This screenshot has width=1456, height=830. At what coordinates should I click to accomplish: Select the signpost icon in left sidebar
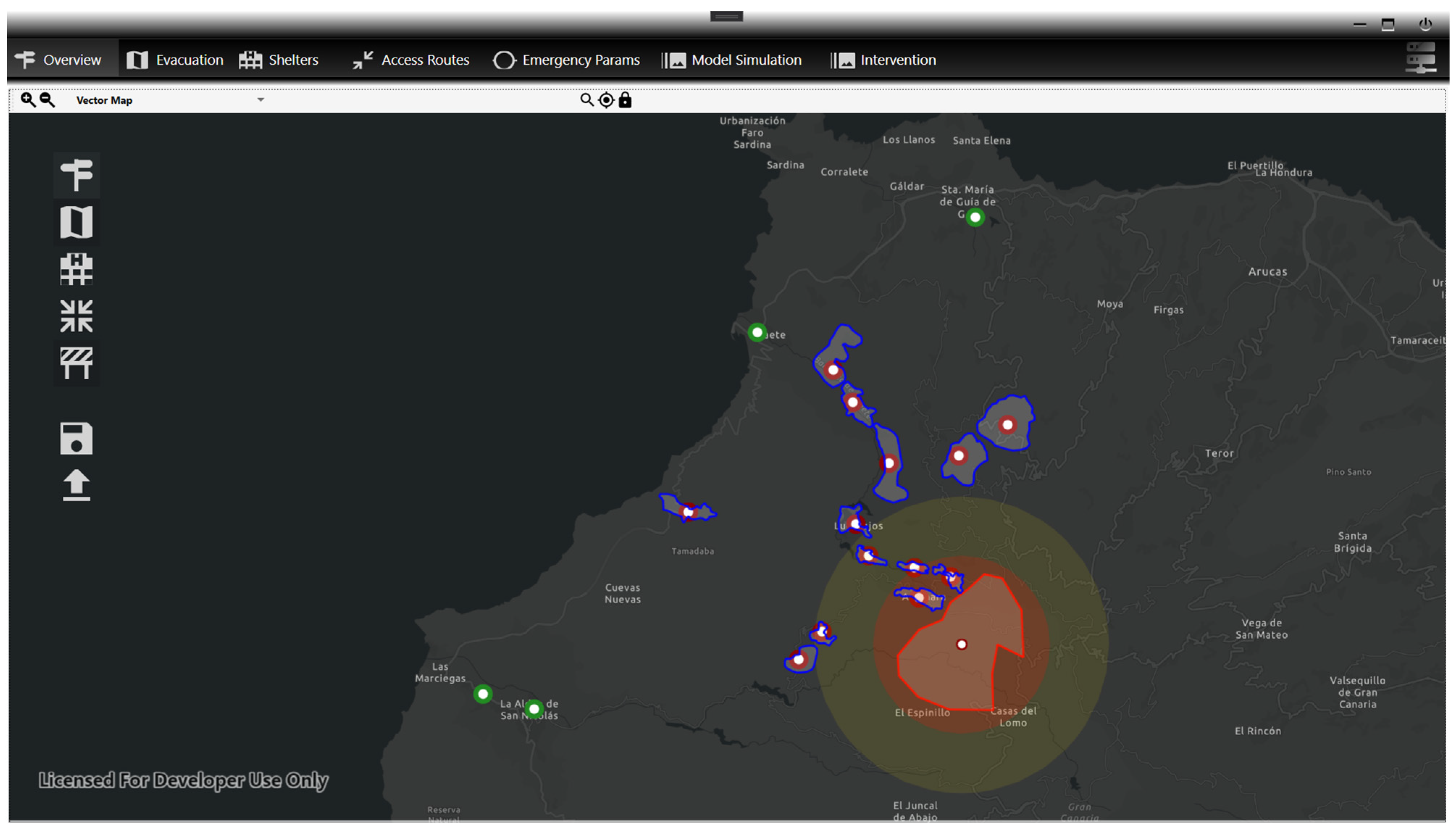pos(76,174)
